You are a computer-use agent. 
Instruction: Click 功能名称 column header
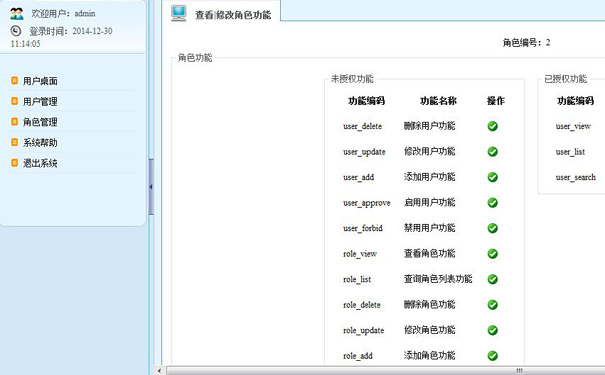point(438,101)
